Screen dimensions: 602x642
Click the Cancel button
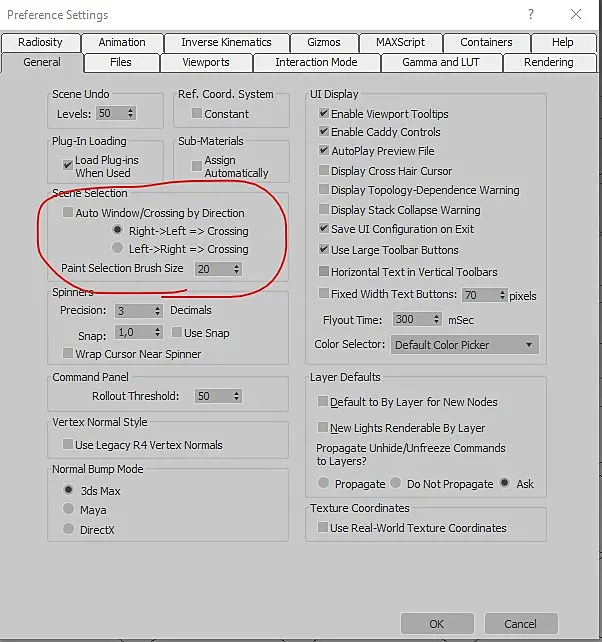tap(521, 624)
